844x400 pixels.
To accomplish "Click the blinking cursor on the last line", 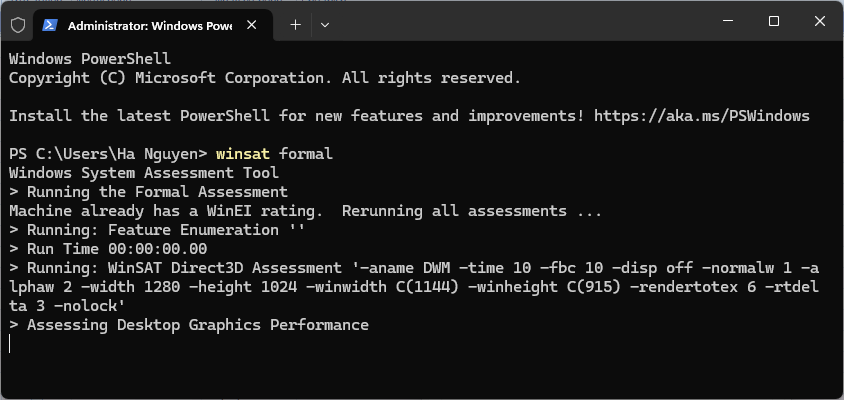I will (x=10, y=344).
